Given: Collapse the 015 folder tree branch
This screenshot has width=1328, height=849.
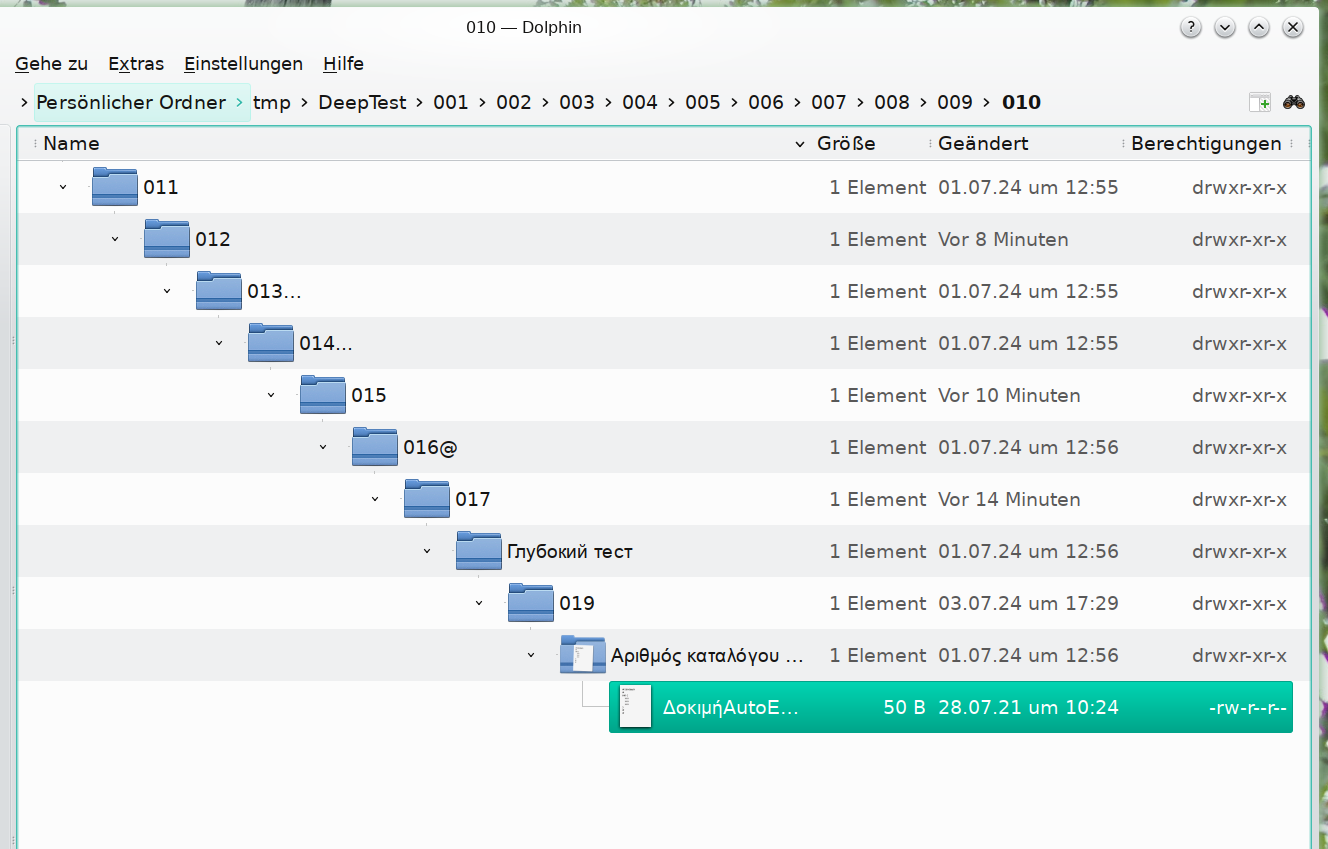Looking at the screenshot, I should coord(271,395).
